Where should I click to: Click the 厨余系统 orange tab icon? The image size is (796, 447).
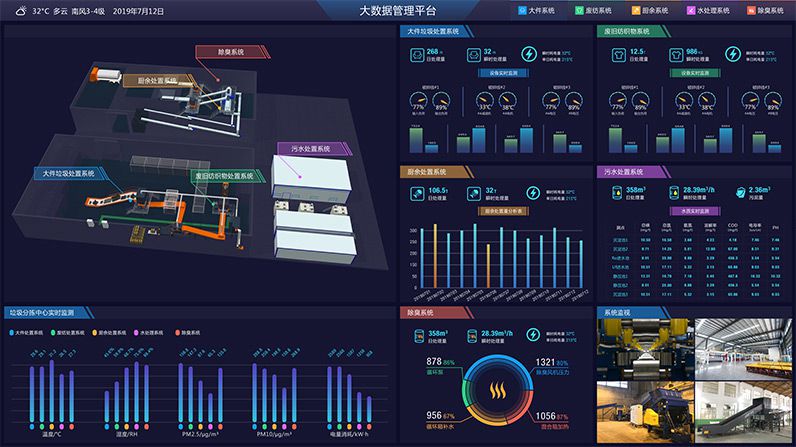point(636,10)
